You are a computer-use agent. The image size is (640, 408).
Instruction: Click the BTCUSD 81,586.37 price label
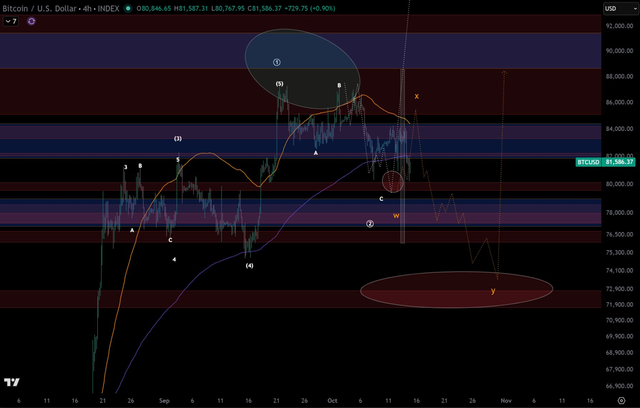click(605, 162)
